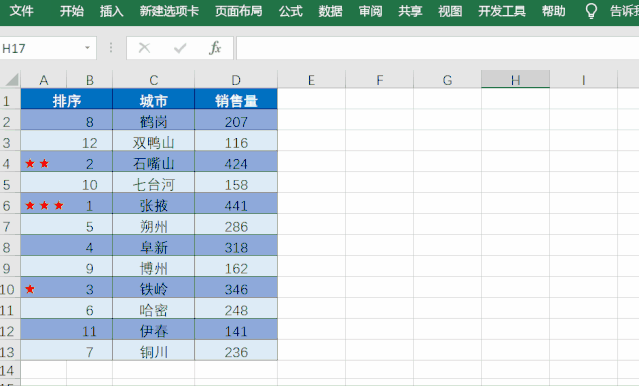The height and width of the screenshot is (386, 639).
Task: Select the sales cell with 207
Action: point(236,120)
